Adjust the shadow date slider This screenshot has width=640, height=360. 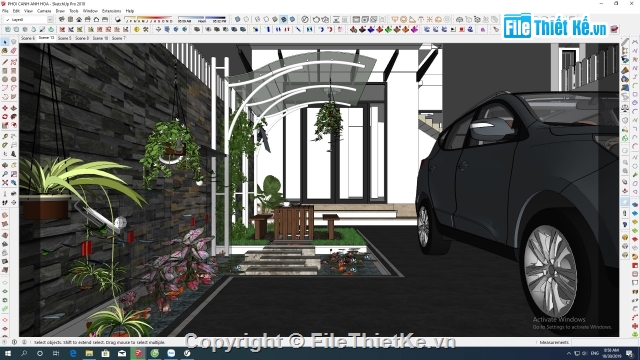tap(149, 18)
